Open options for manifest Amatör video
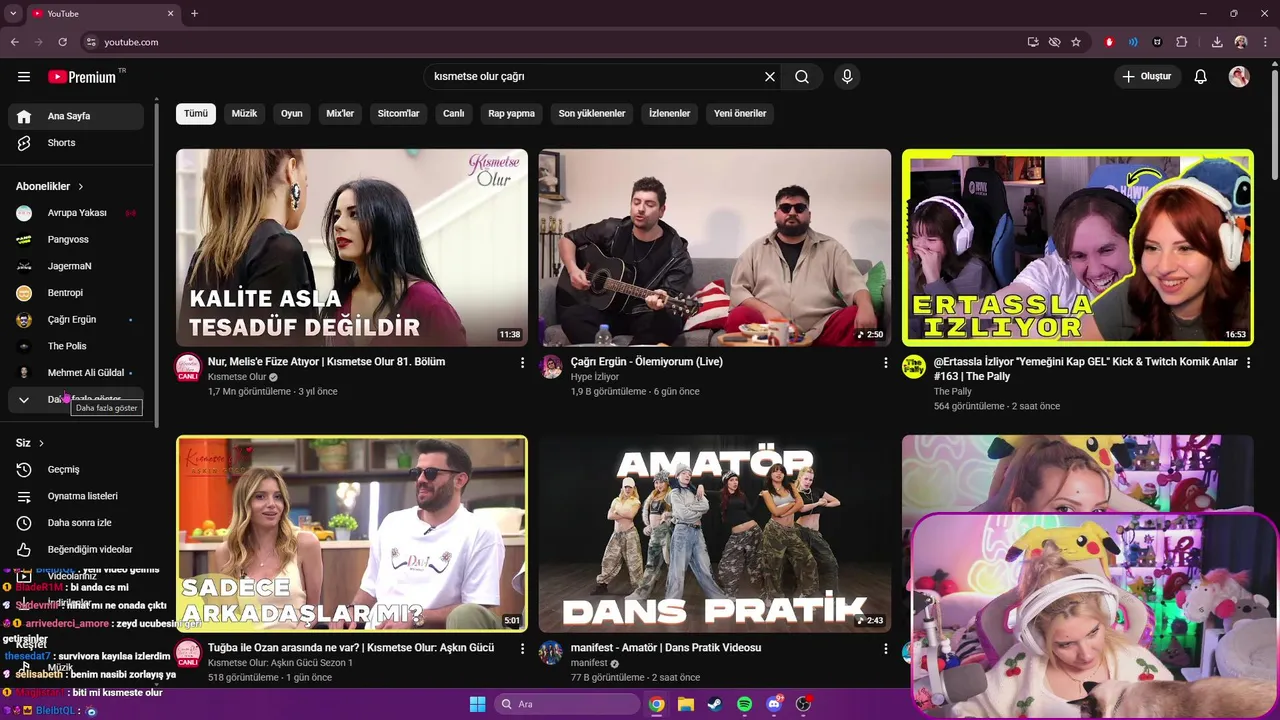Viewport: 1280px width, 720px height. tap(885, 649)
